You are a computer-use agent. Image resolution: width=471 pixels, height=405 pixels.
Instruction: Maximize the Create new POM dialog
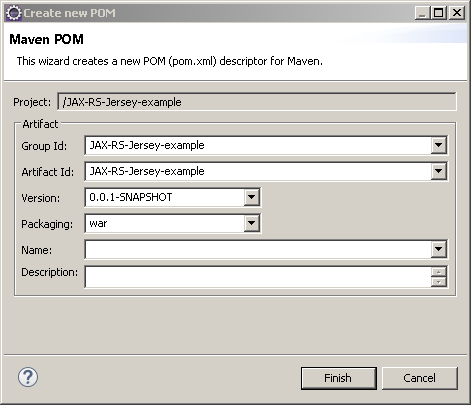click(439, 13)
